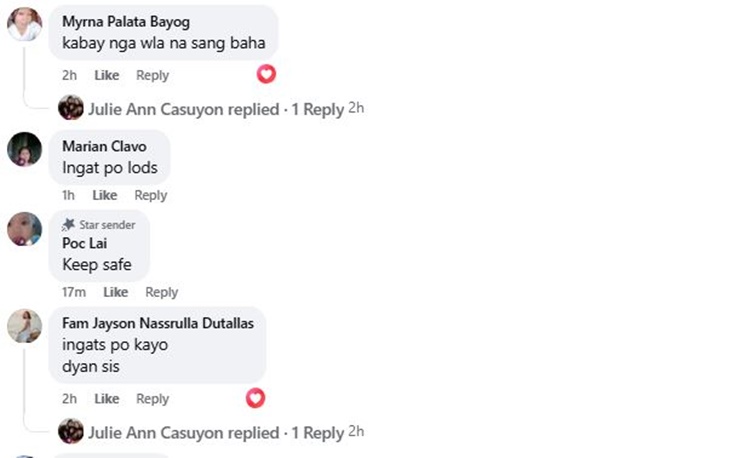Open Fam Jayson Nassrulla Dutallas name link
The height and width of the screenshot is (458, 750).
pyautogui.click(x=158, y=323)
